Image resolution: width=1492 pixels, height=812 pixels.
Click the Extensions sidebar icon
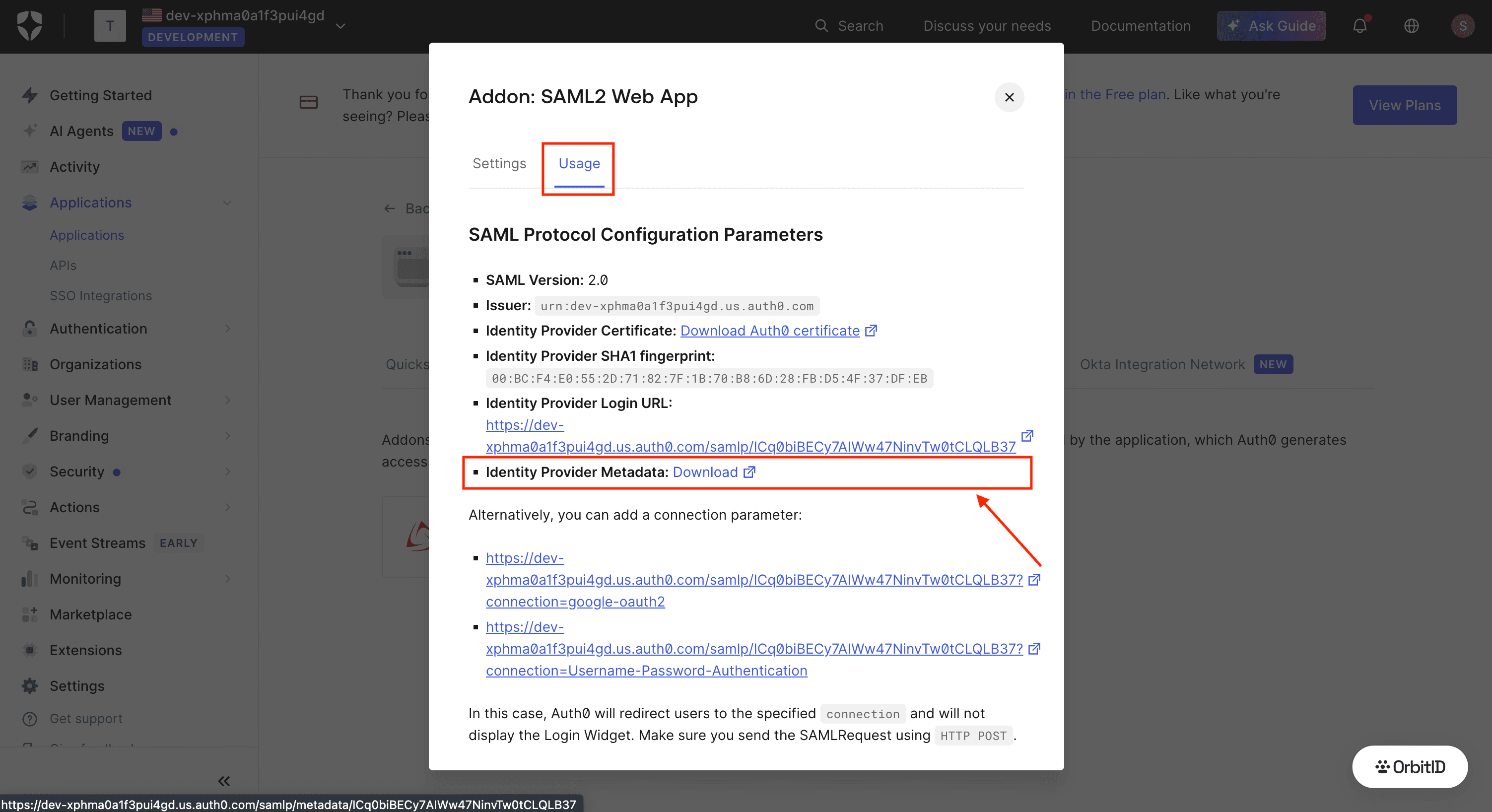[x=30, y=650]
